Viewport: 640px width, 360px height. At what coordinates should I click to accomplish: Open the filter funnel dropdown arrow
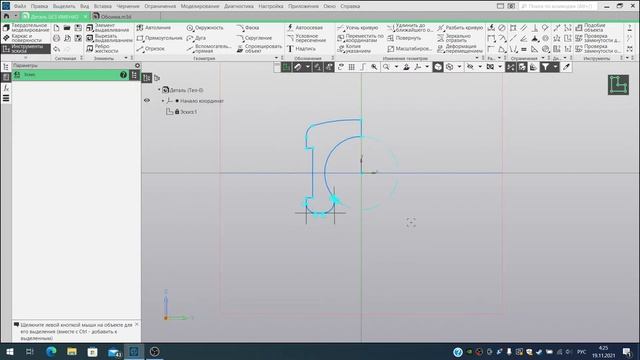point(555,67)
